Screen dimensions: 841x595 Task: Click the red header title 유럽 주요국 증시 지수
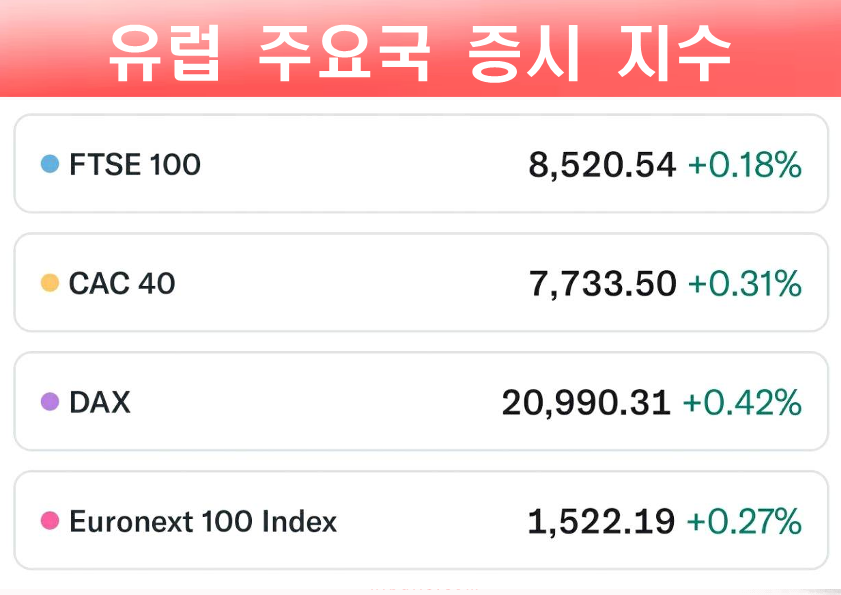click(420, 52)
